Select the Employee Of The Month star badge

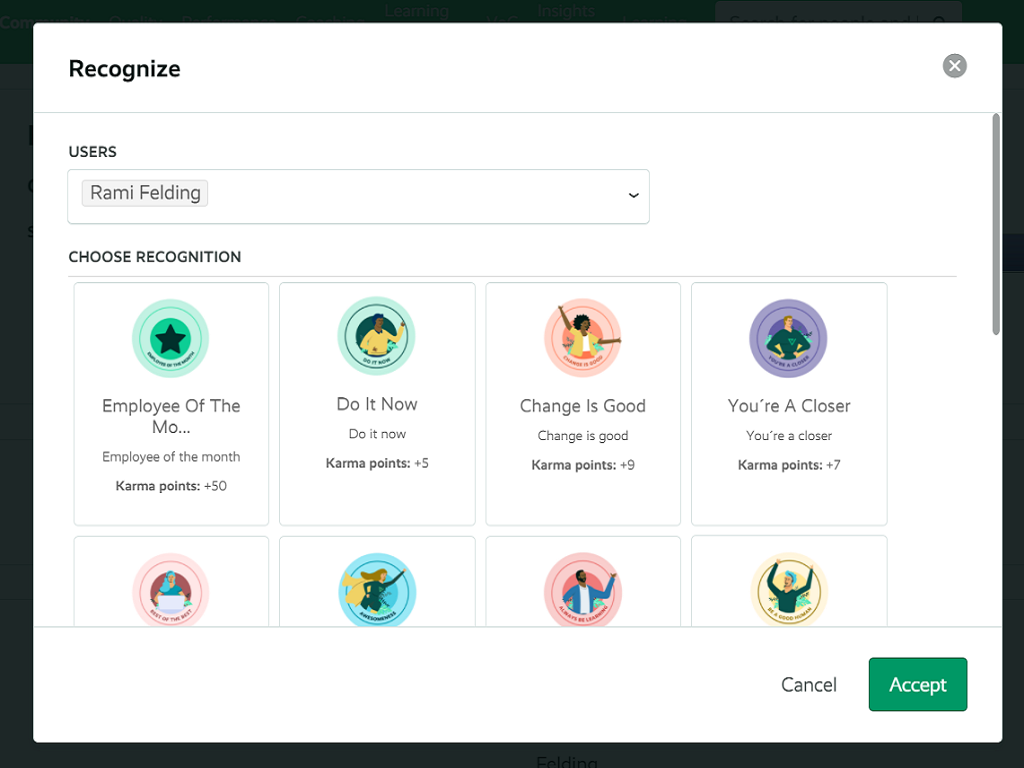(171, 339)
